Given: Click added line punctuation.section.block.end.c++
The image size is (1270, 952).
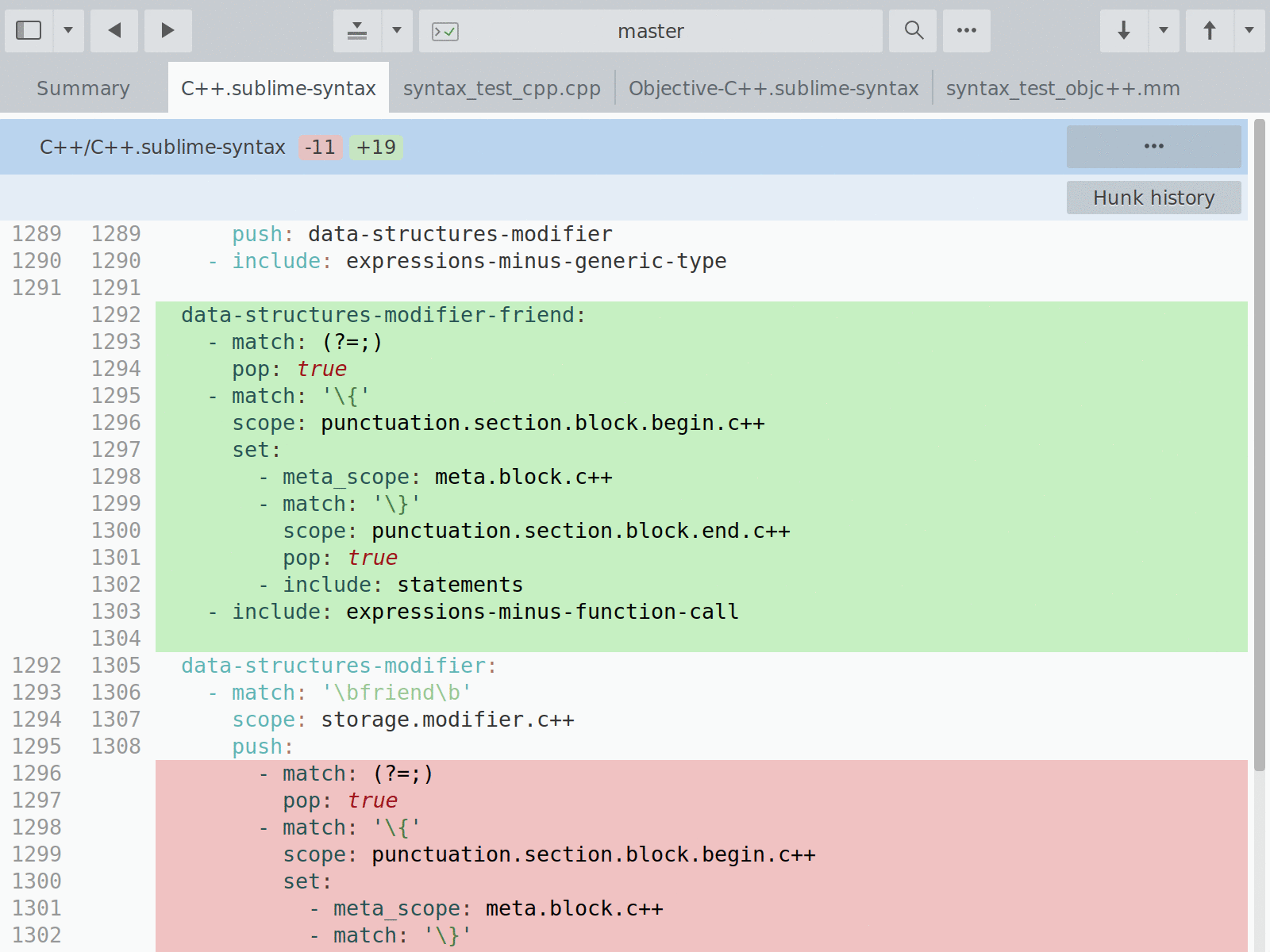Looking at the screenshot, I should pos(702,531).
